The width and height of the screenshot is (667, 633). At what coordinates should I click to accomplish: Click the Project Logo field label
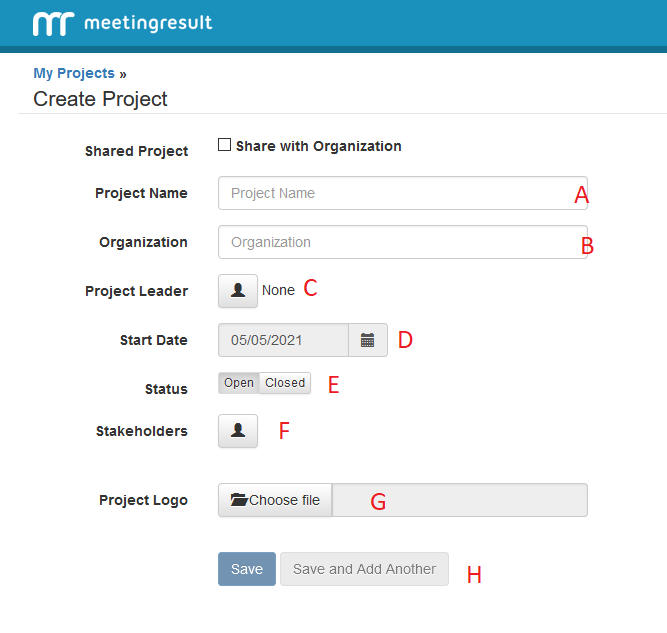pyautogui.click(x=143, y=500)
